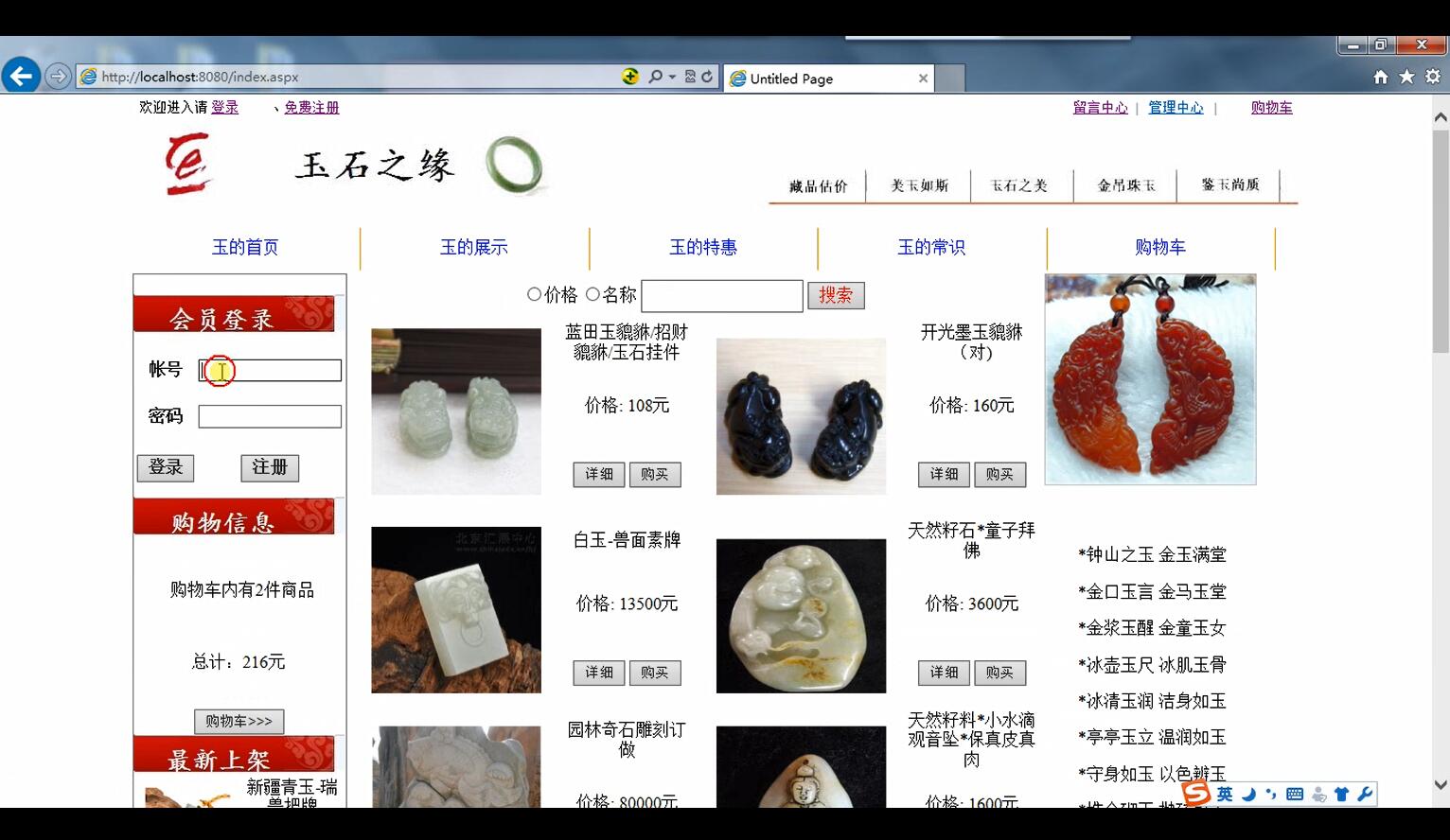Select the 名称 search radio button

[592, 294]
